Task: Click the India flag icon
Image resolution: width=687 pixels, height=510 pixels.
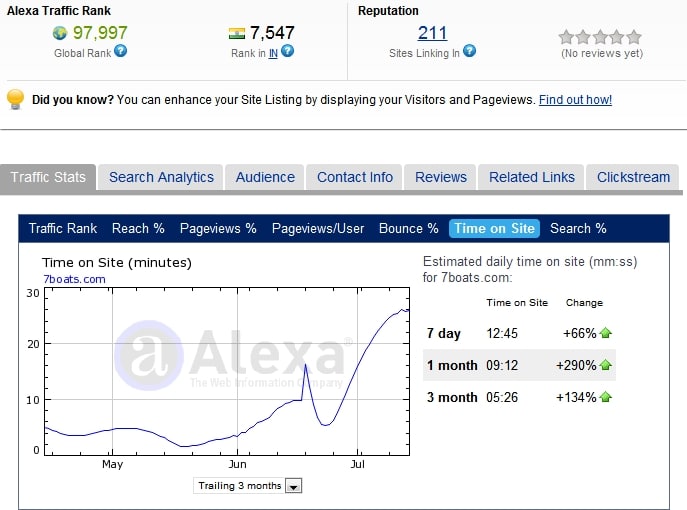Action: coord(237,33)
